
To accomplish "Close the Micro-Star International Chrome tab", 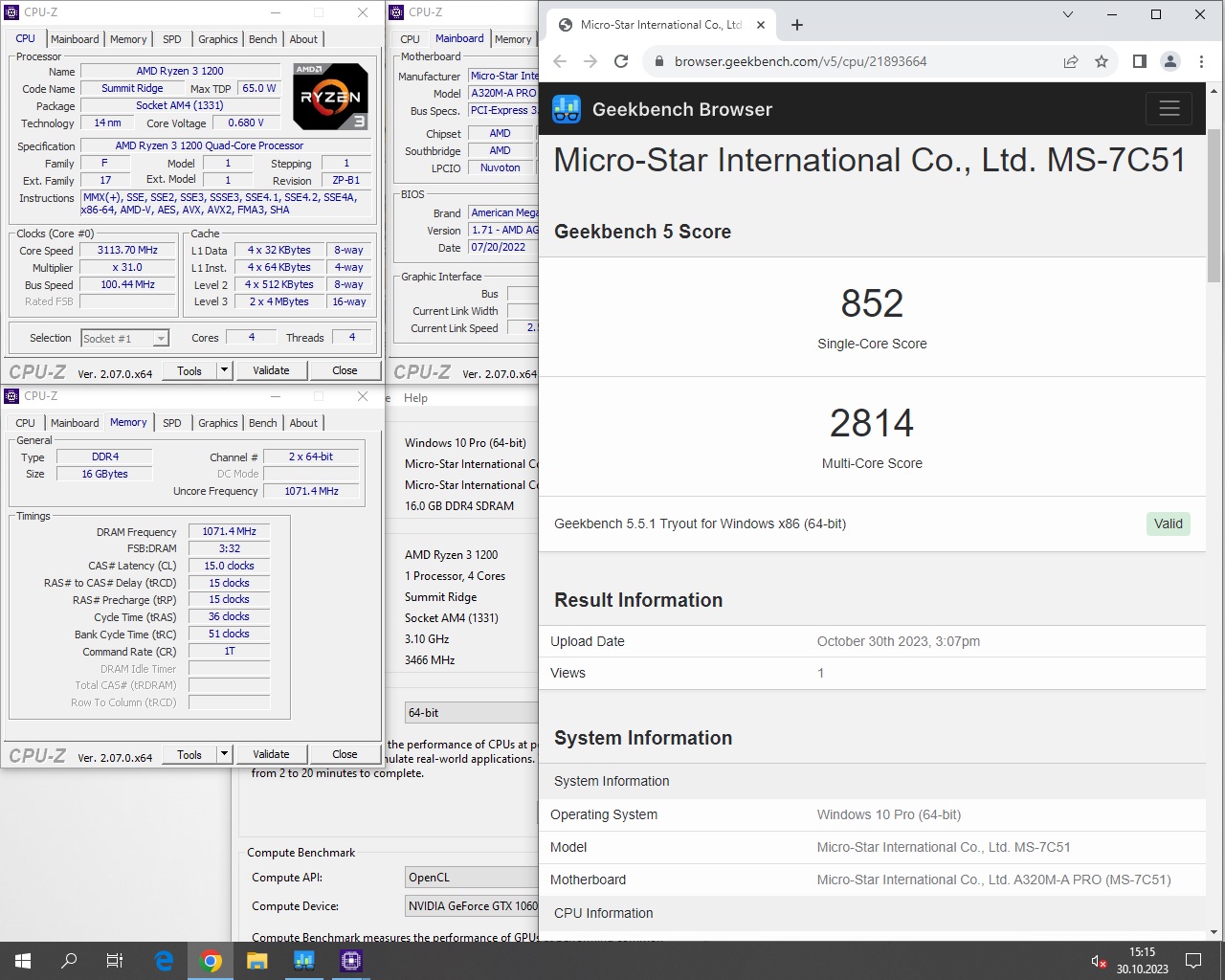I will coord(762,25).
